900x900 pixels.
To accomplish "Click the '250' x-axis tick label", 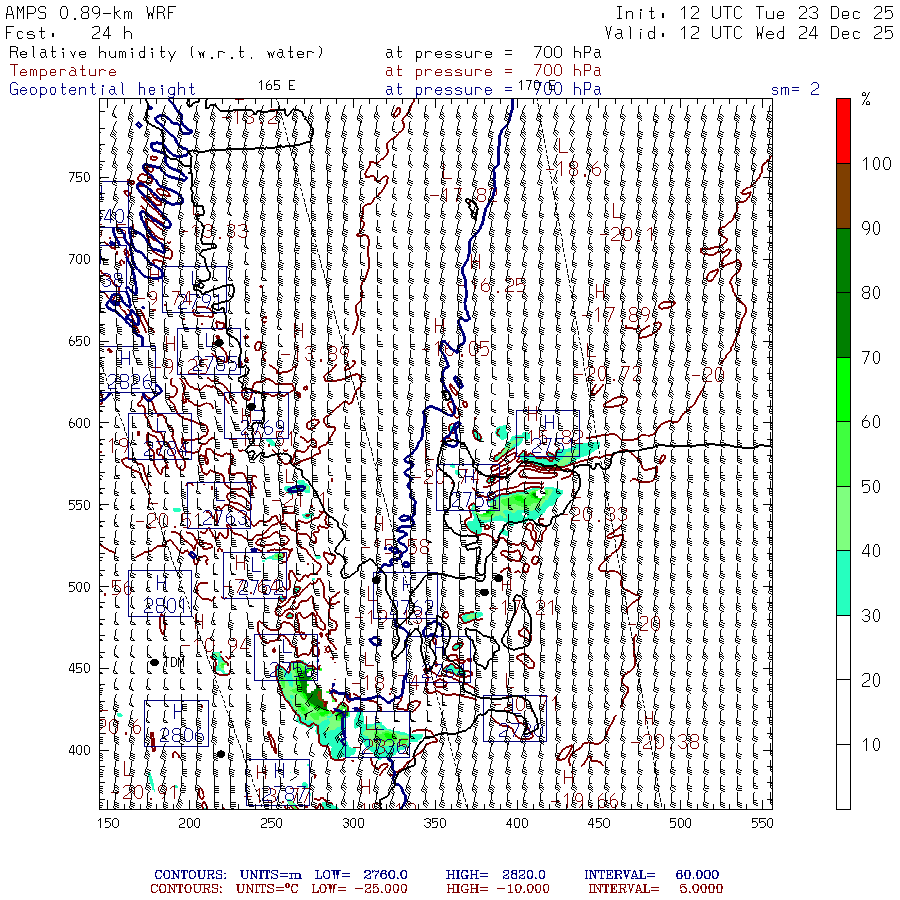I will 271,823.
